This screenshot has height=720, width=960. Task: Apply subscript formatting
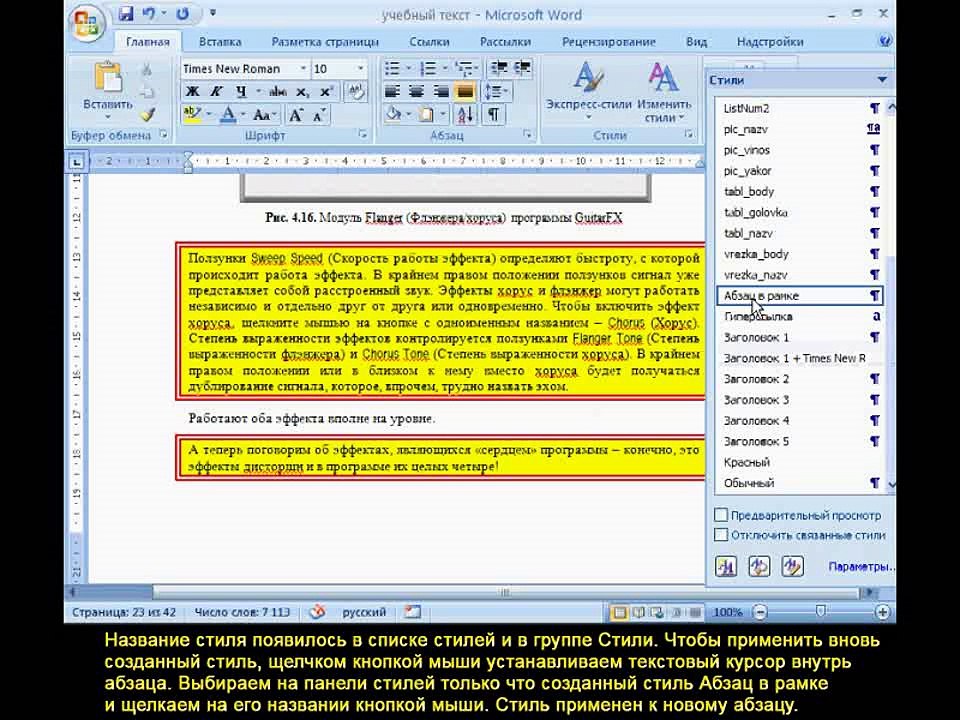(x=302, y=91)
